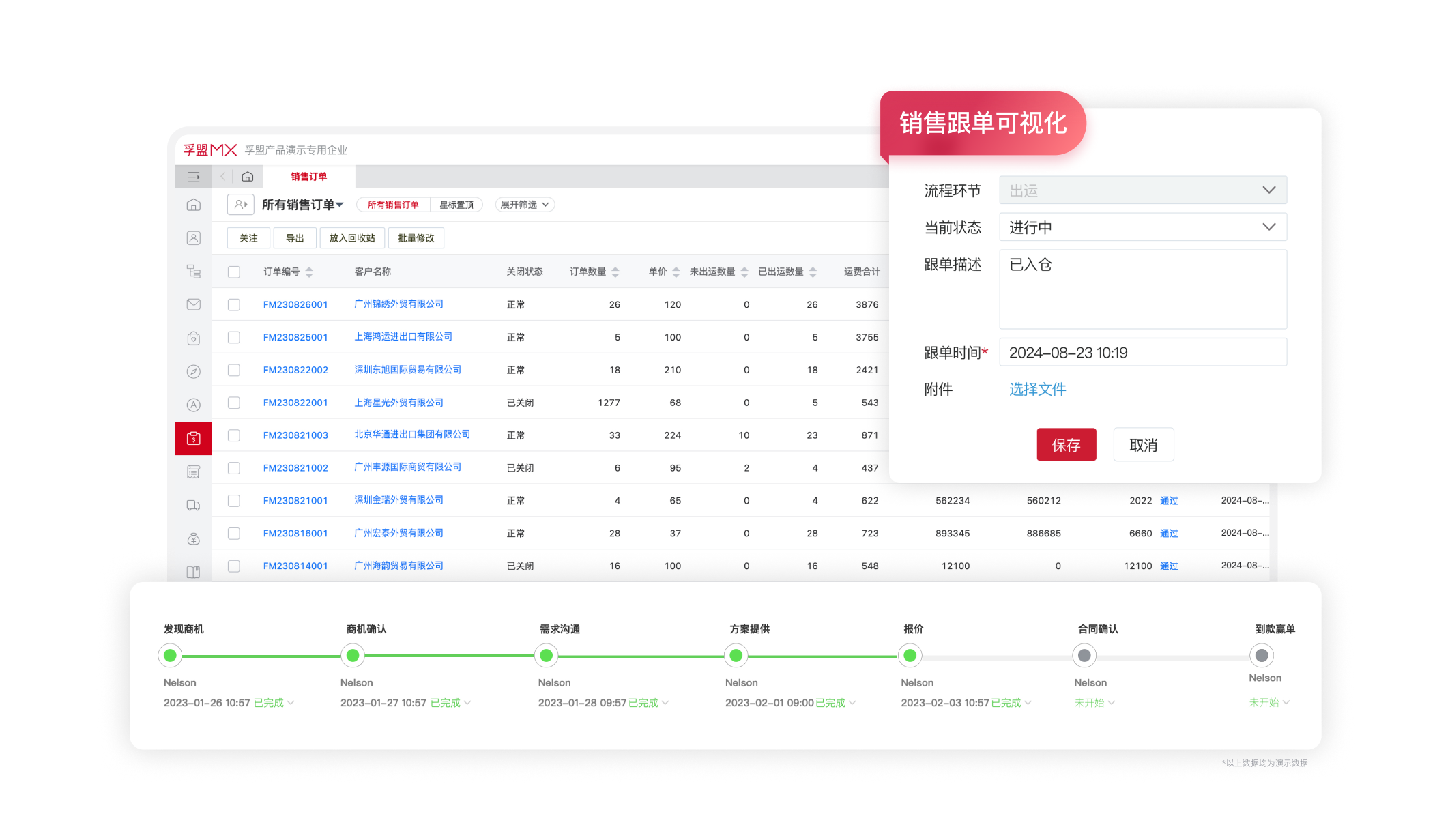
Task: Select all orders with the header checkbox
Action: click(234, 271)
